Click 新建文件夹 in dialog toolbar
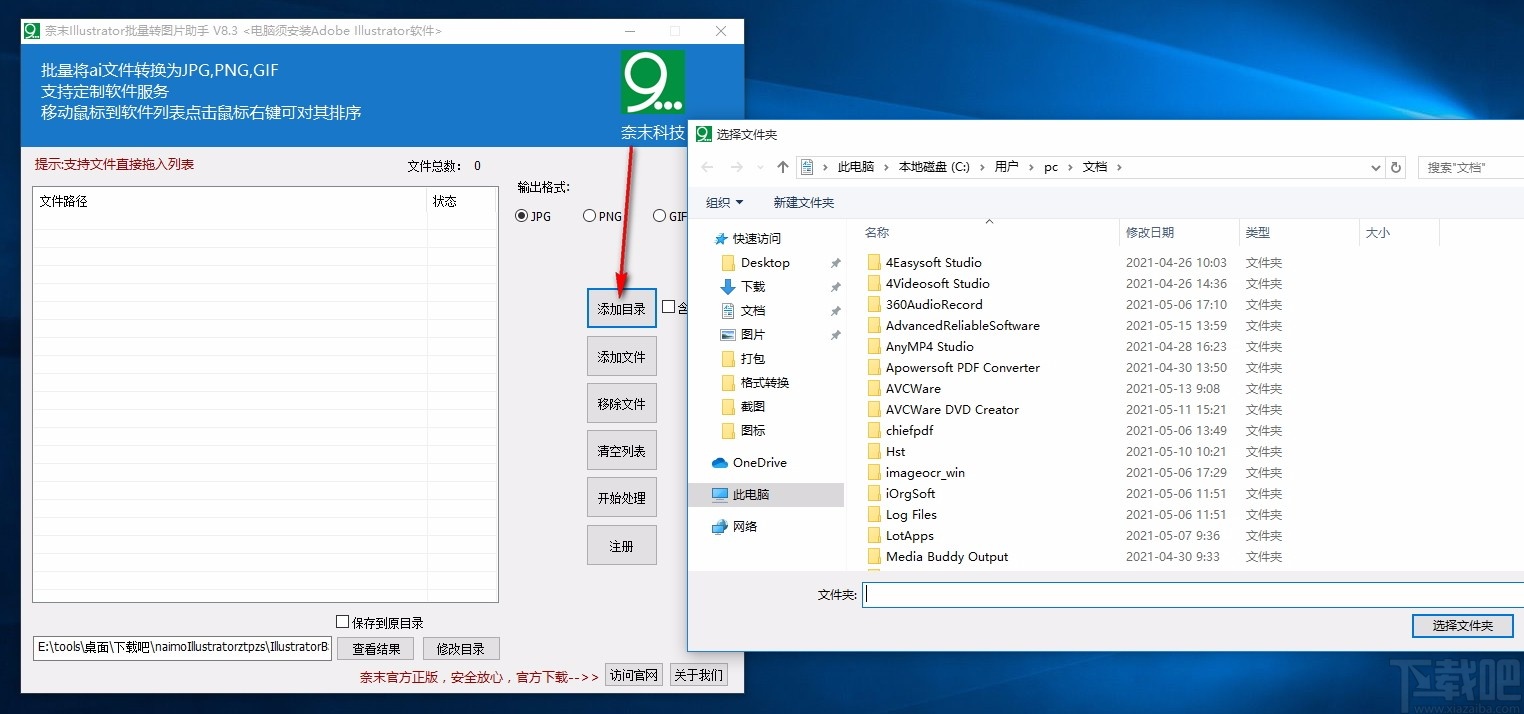 pos(803,203)
